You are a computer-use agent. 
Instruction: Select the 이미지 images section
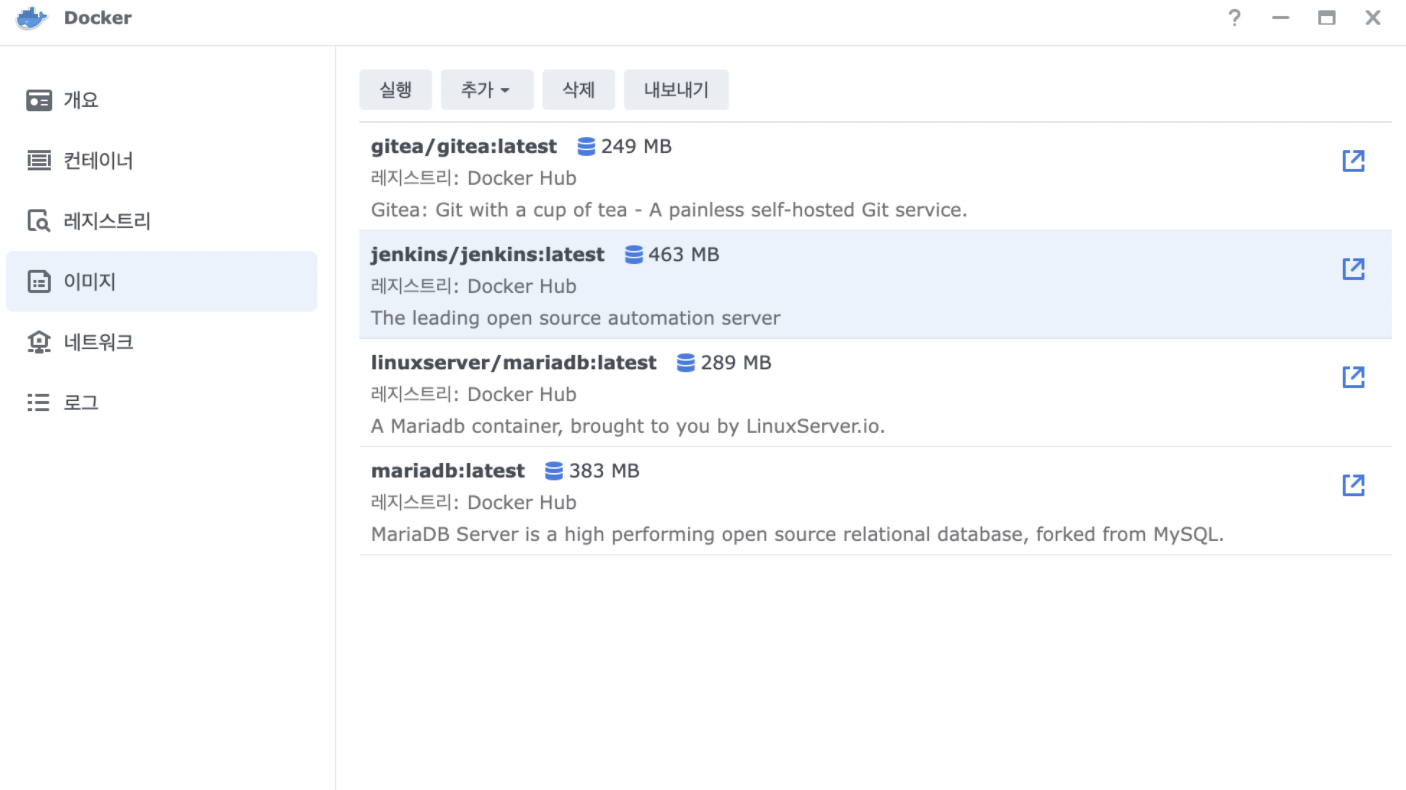point(162,282)
